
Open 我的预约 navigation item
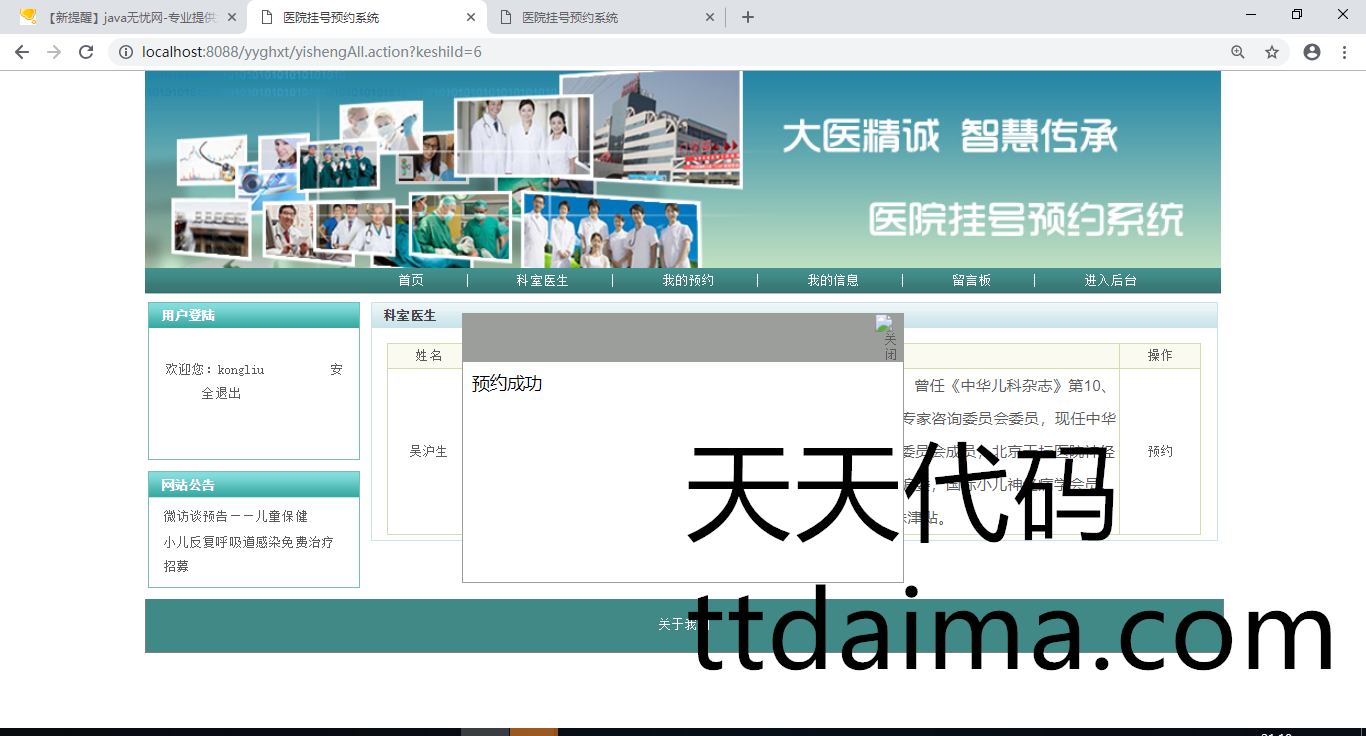pos(688,281)
